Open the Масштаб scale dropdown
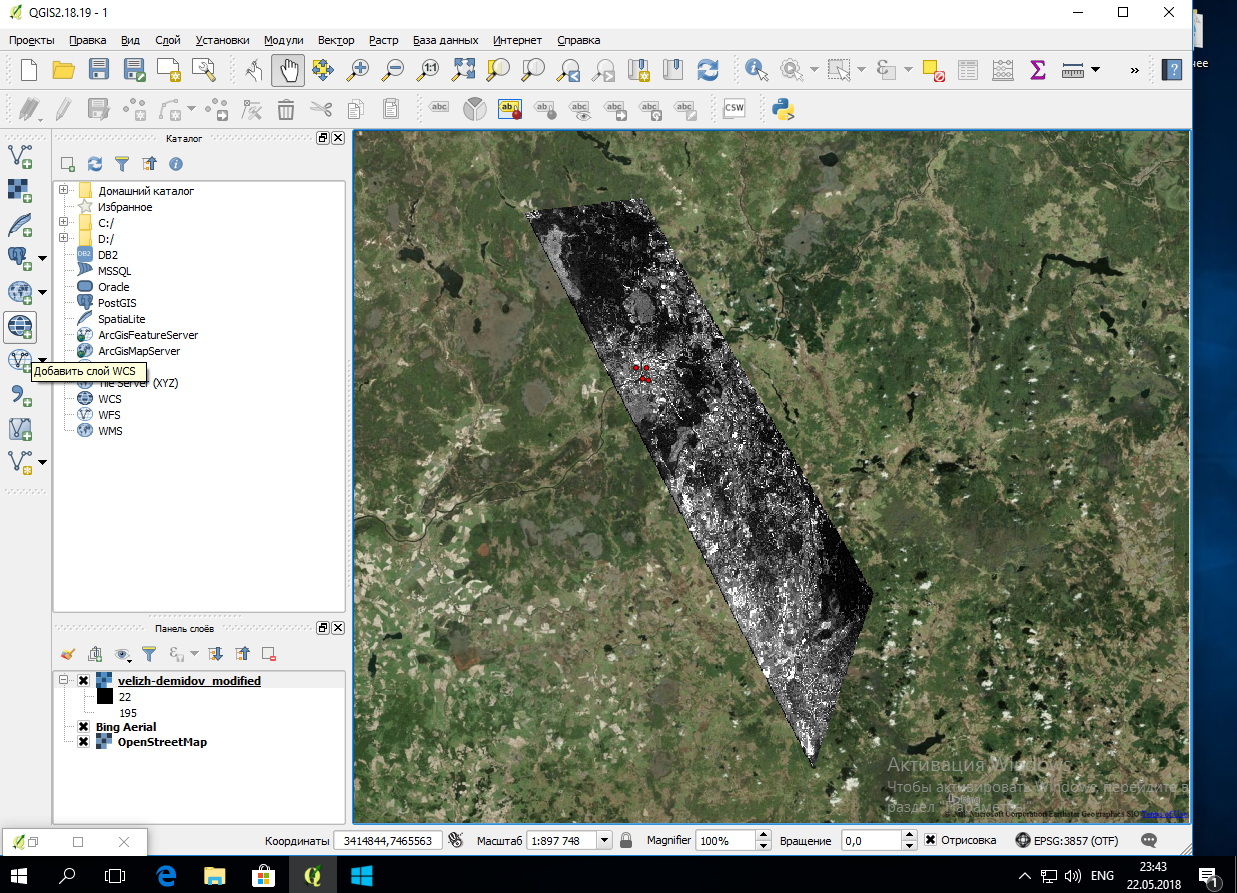The image size is (1237, 893). click(604, 840)
